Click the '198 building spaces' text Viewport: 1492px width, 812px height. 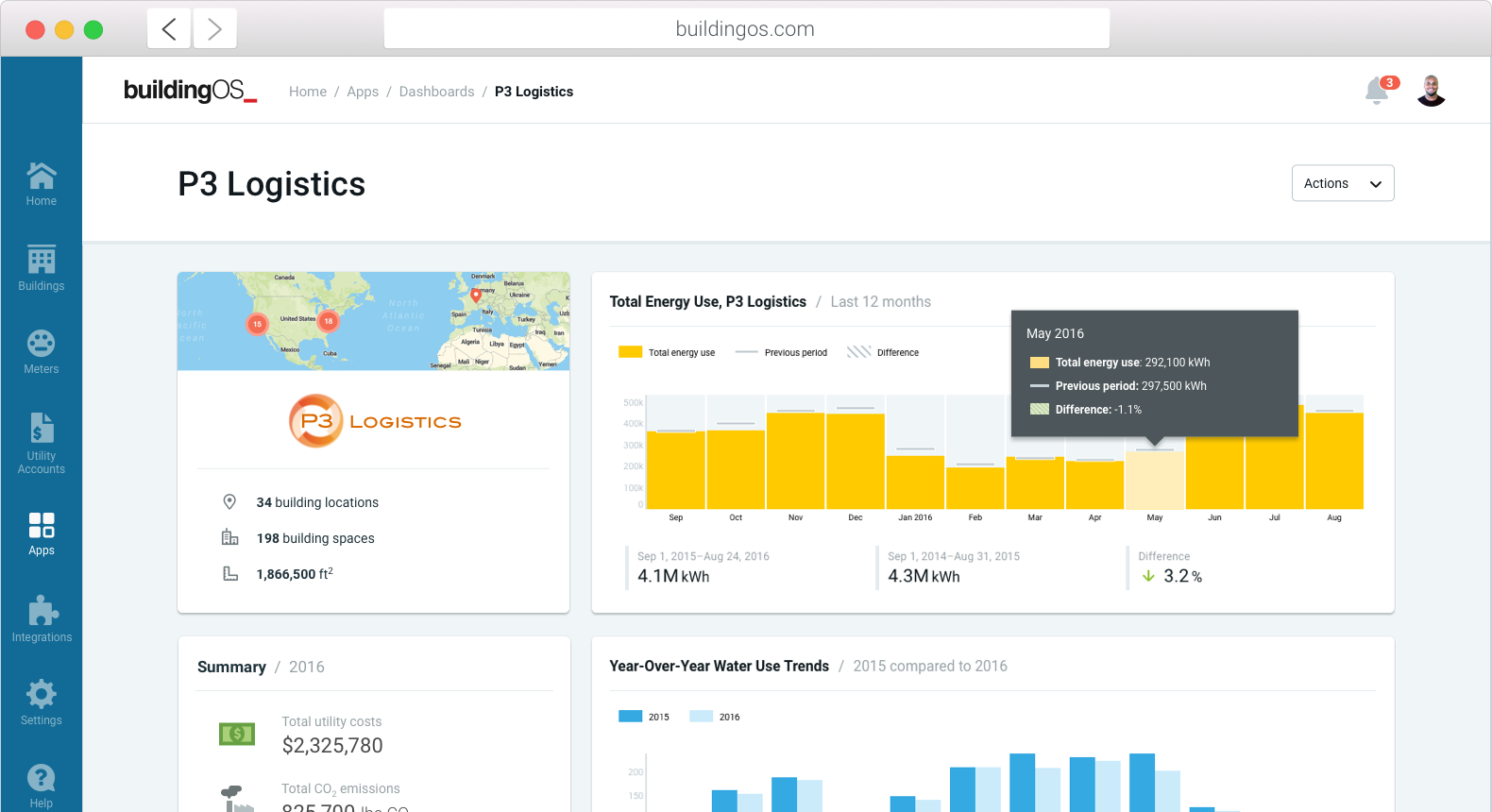tap(315, 538)
